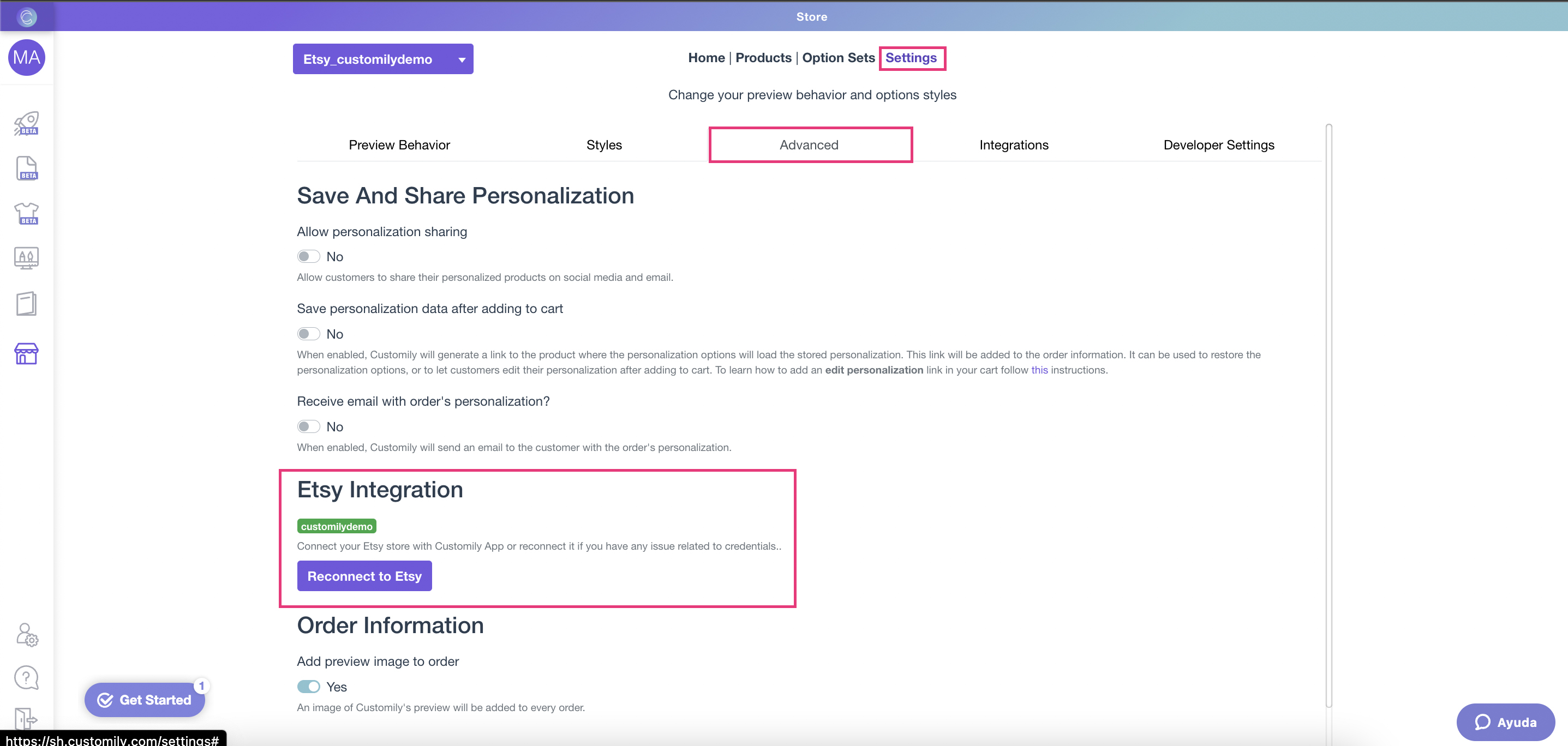Screen dimensions: 1568x746
Task: Click the MA profile avatar
Action: [x=27, y=58]
